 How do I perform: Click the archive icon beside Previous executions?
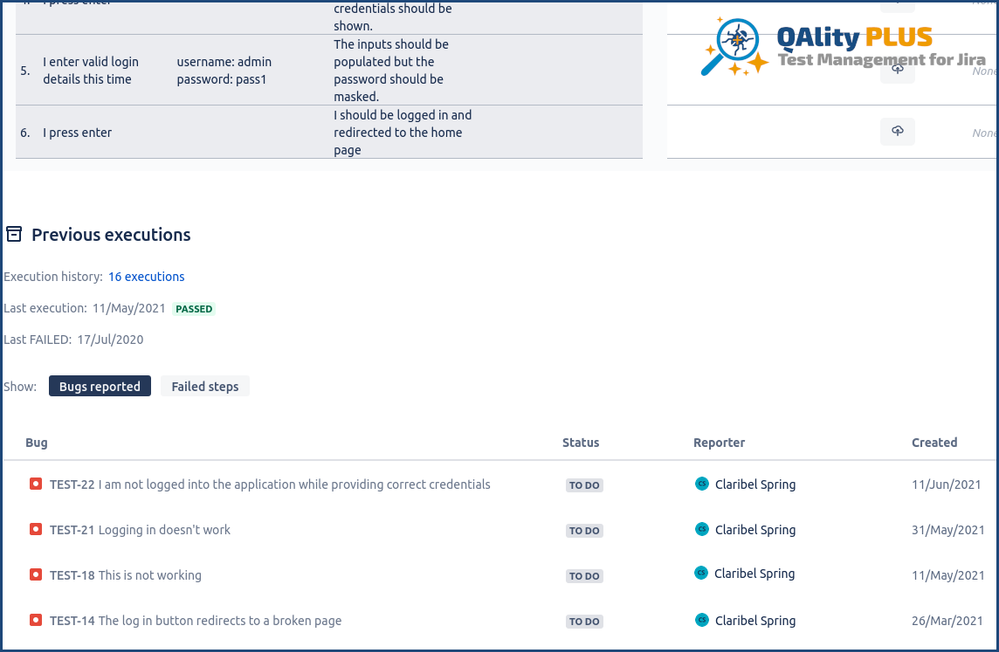[x=13, y=233]
